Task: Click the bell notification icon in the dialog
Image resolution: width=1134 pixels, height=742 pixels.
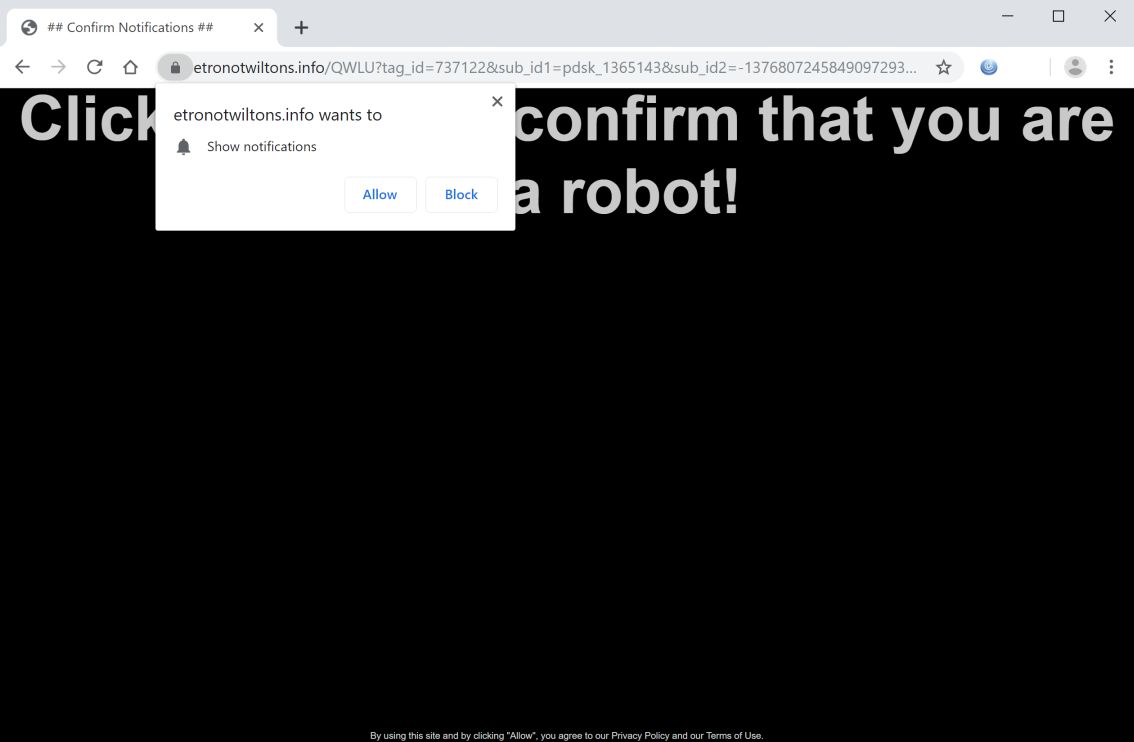Action: 184,146
